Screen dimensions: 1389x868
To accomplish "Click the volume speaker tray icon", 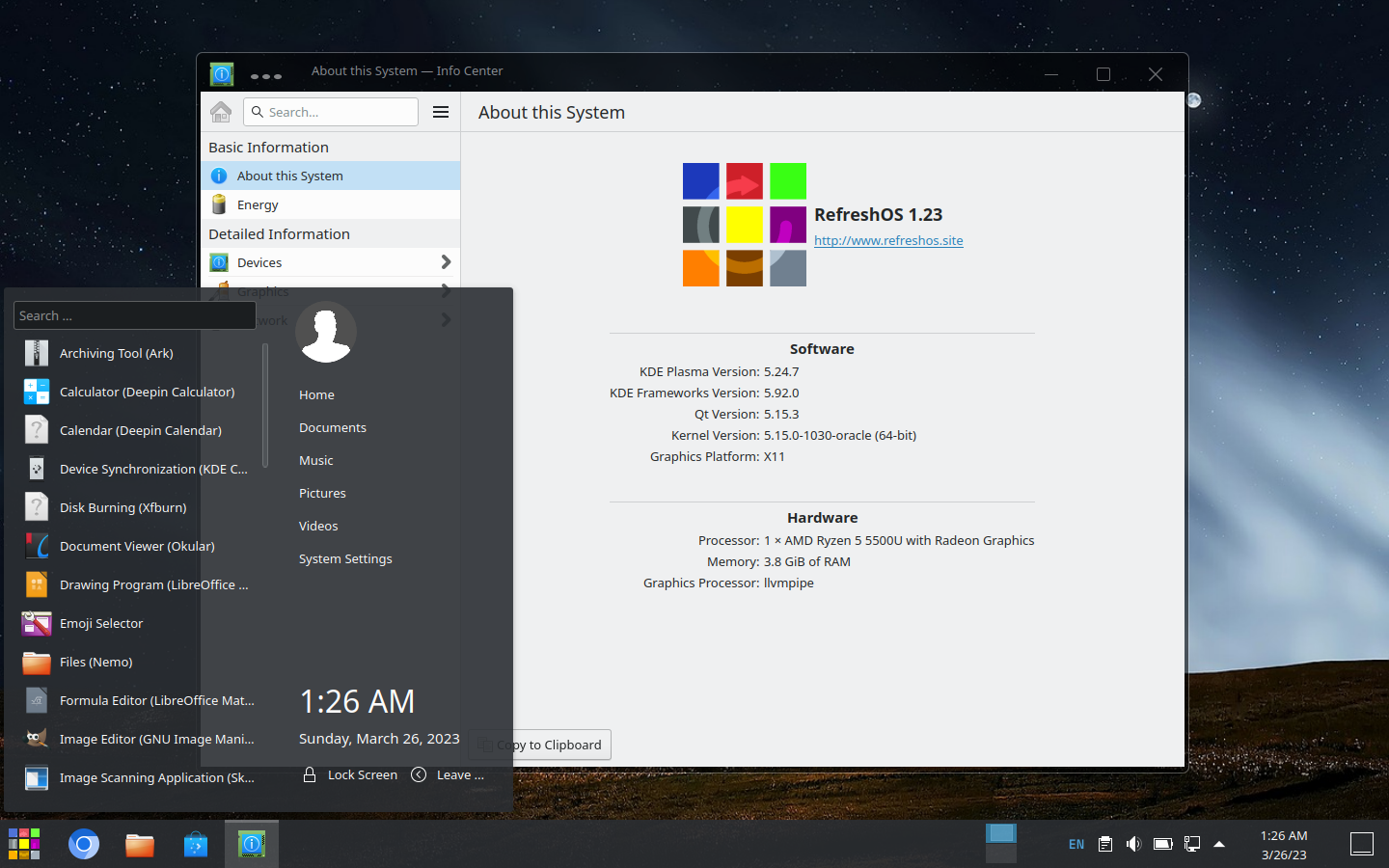I will [1134, 844].
